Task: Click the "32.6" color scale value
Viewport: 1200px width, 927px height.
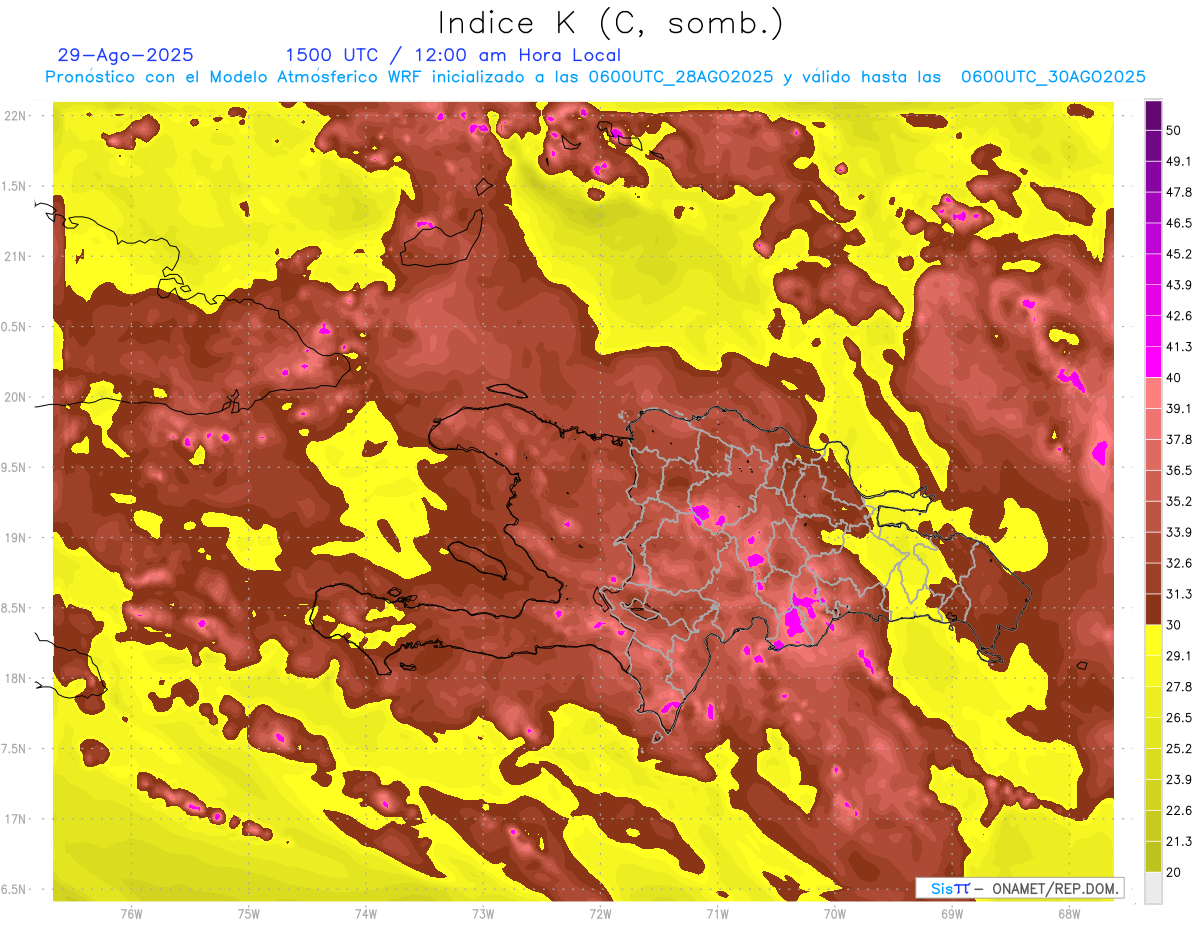Action: [1178, 563]
